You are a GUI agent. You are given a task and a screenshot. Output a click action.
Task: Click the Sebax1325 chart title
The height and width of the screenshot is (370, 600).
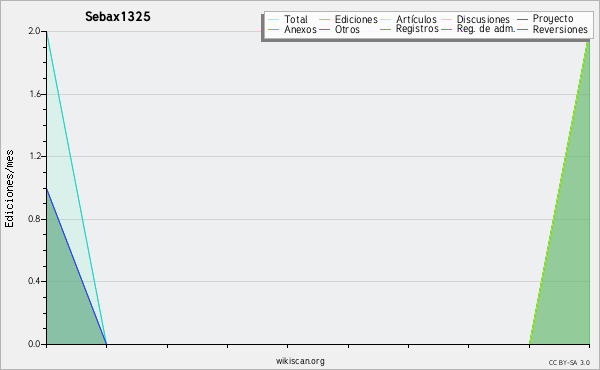click(x=118, y=17)
